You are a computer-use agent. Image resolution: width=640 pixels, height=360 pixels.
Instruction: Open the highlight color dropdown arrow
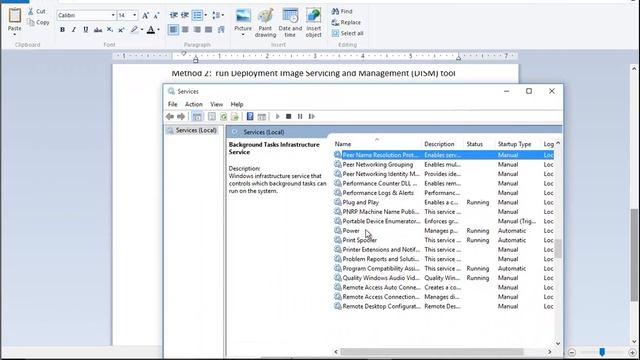(142, 29)
